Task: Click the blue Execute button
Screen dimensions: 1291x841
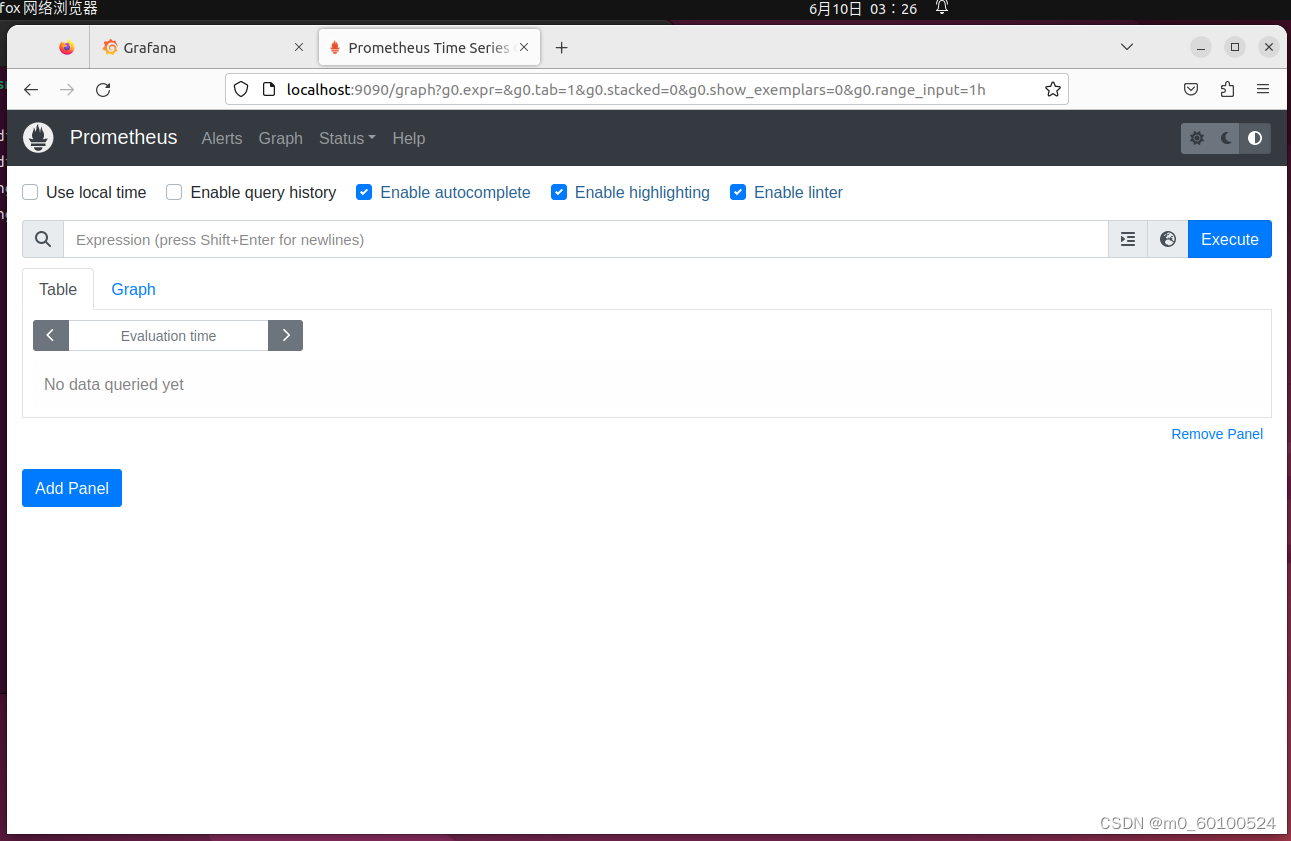Action: tap(1229, 239)
